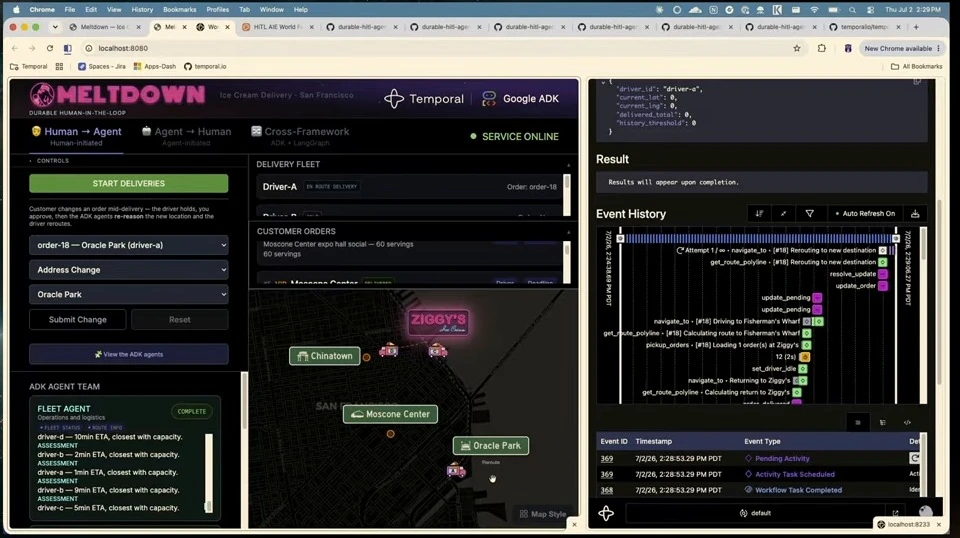
Task: Select the truck icon below Oracle Park
Action: tap(456, 470)
